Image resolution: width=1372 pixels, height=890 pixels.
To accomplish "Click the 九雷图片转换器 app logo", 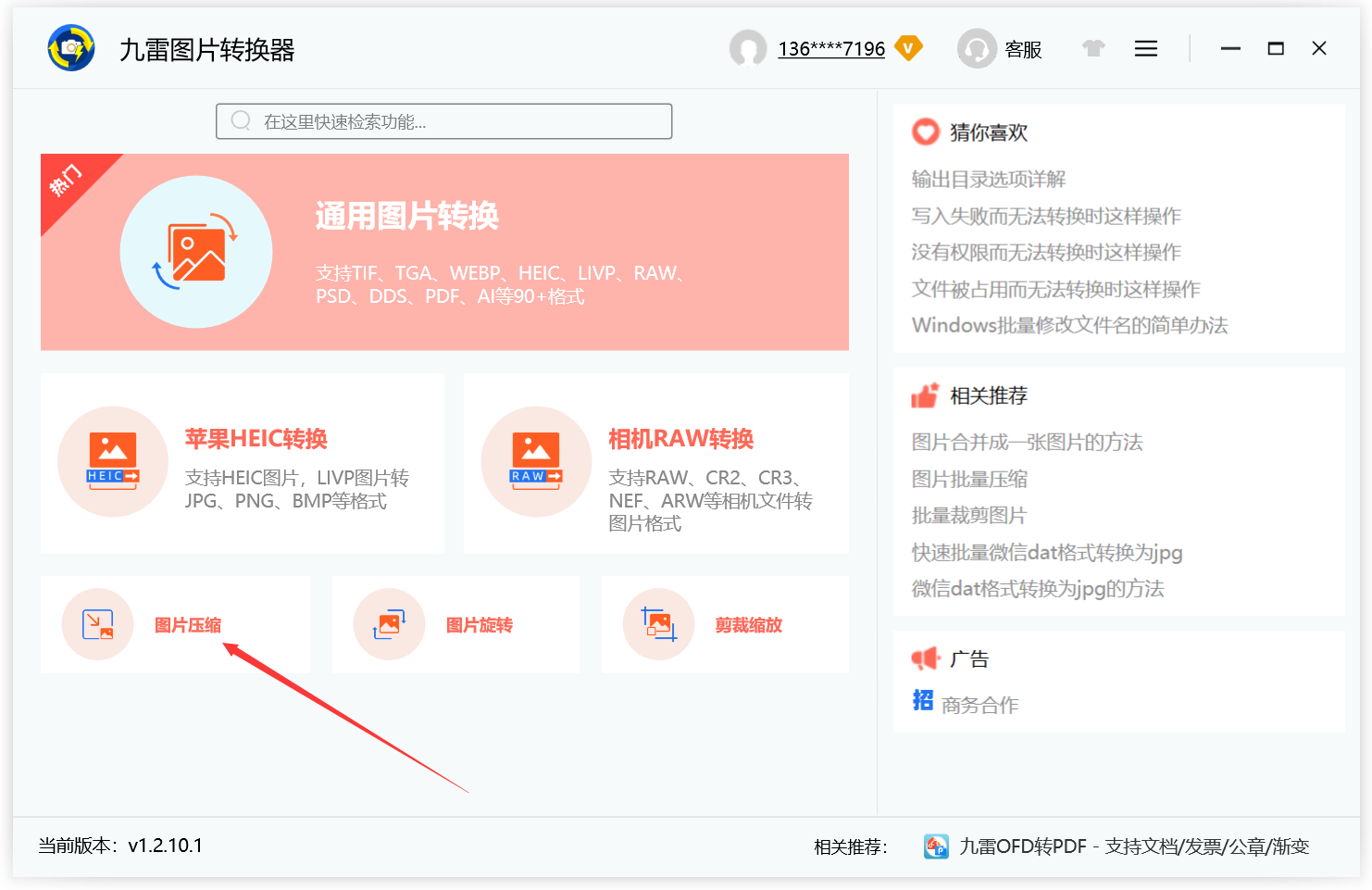I will click(70, 47).
